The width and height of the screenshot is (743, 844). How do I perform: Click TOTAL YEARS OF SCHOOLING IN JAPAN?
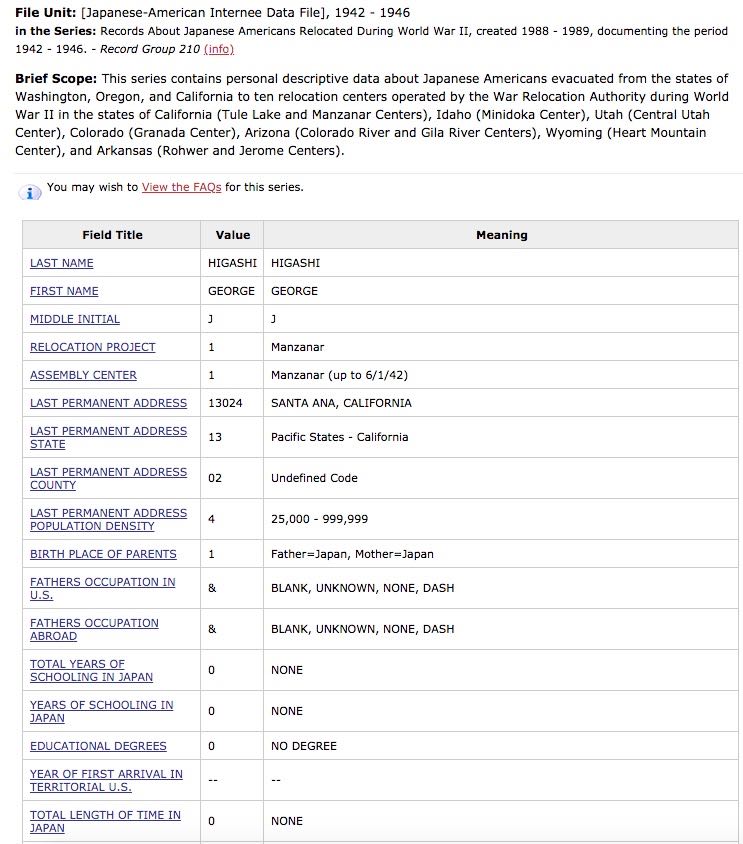tap(92, 670)
